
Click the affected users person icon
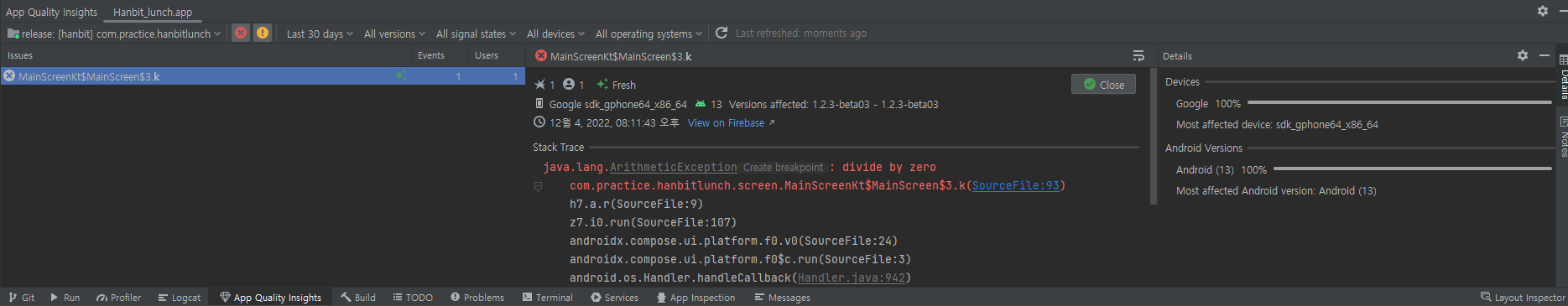pyautogui.click(x=569, y=85)
